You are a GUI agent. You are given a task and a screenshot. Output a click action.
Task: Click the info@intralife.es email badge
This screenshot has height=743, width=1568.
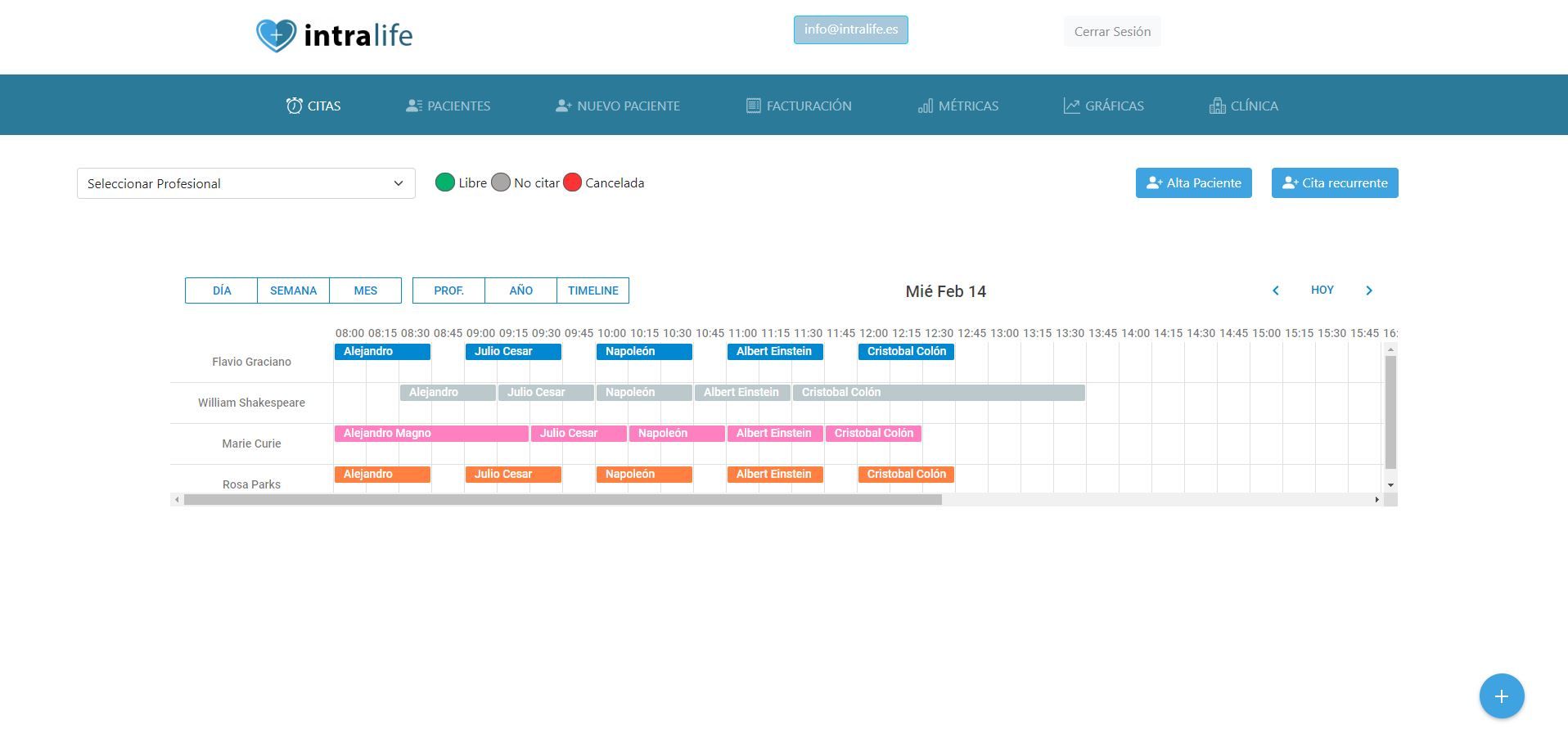pos(851,29)
